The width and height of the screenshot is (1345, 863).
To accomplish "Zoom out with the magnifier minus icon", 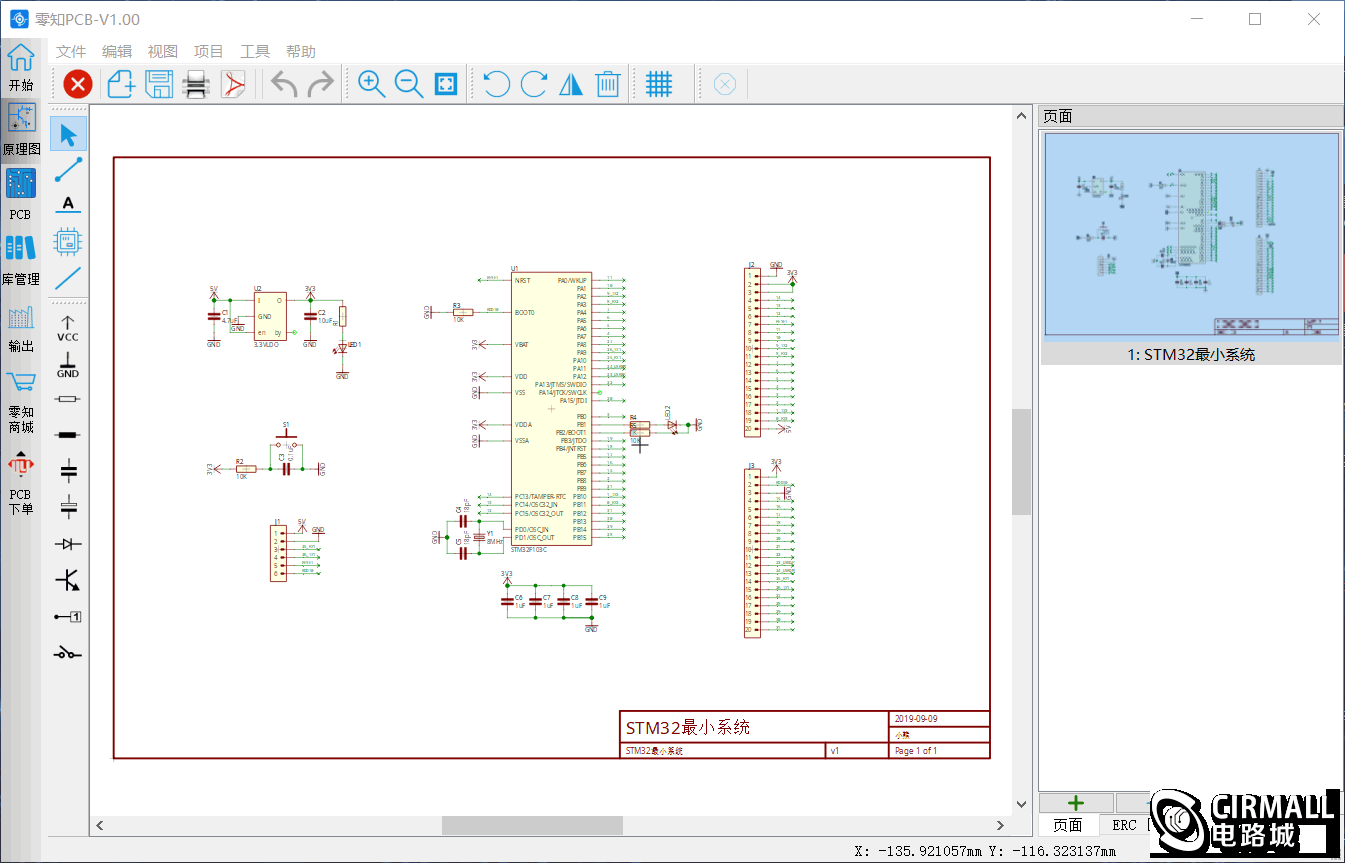I will tap(409, 85).
